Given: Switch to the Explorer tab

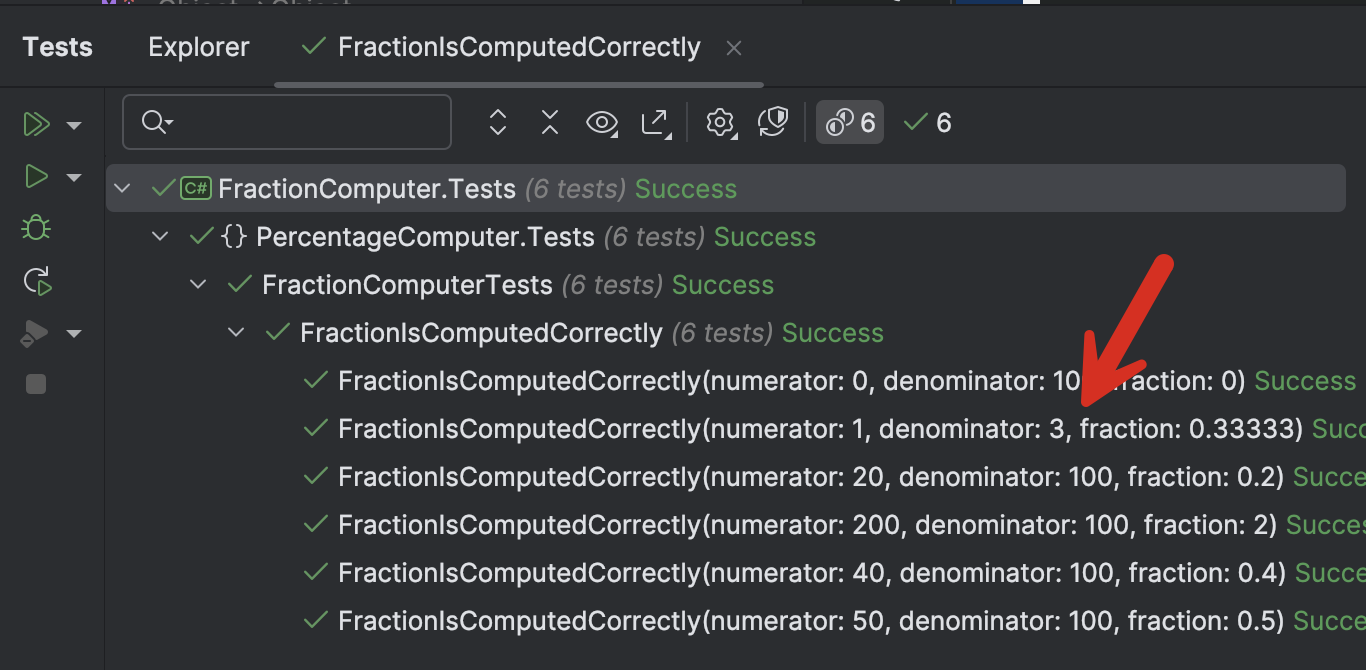Looking at the screenshot, I should pyautogui.click(x=198, y=46).
